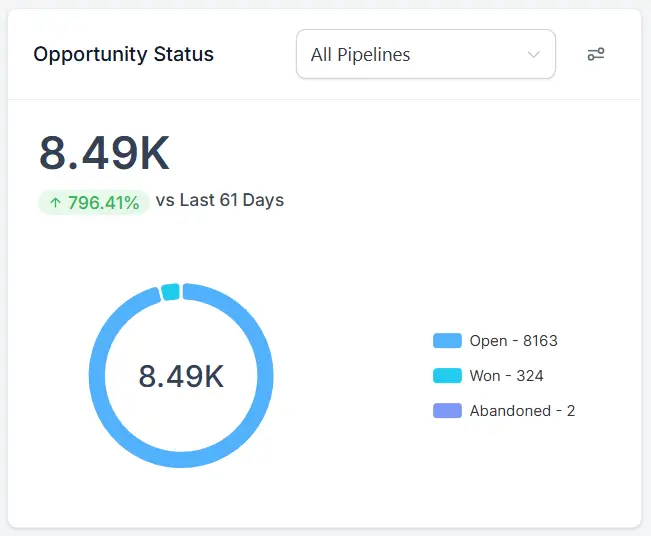Click the dropdown chevron arrow in All Pipelines

[534, 54]
